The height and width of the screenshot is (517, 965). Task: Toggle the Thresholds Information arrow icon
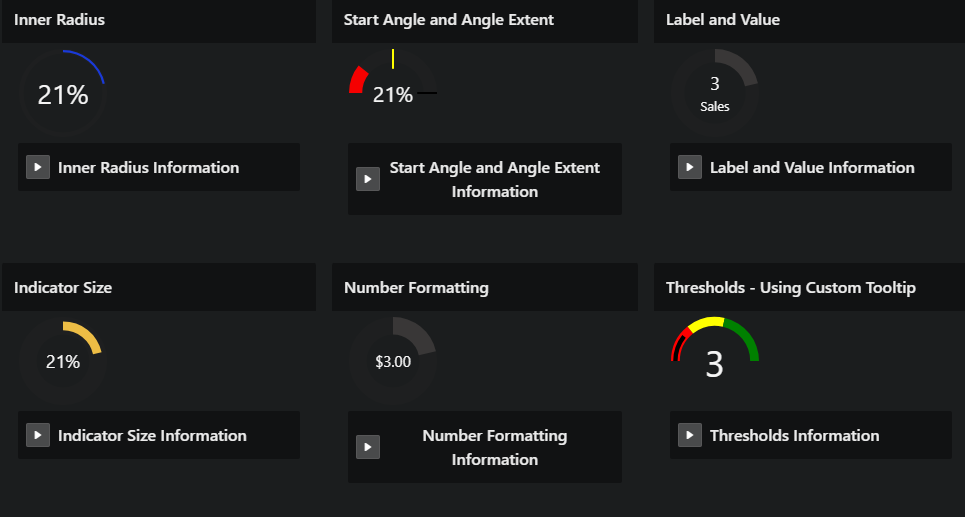[x=689, y=435]
